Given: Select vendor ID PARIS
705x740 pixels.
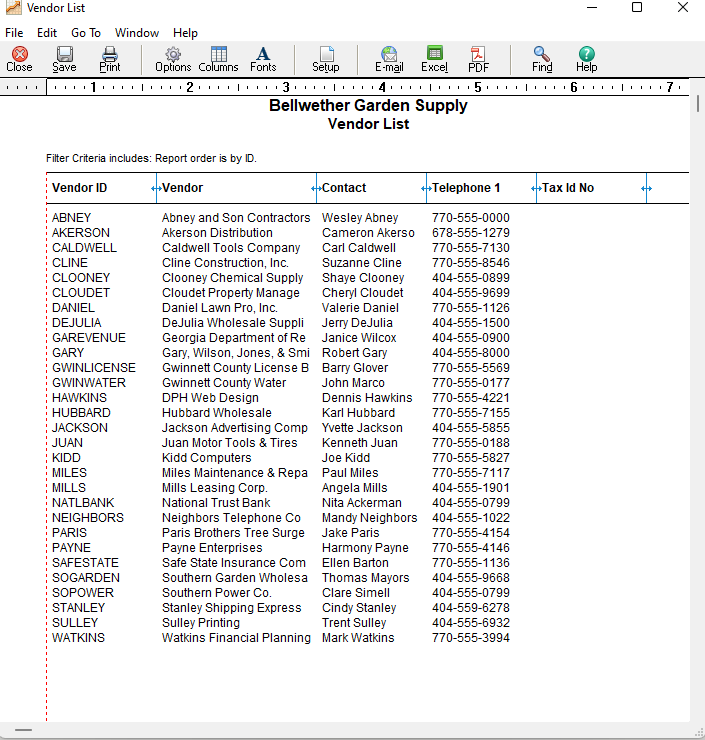Looking at the screenshot, I should [x=69, y=533].
